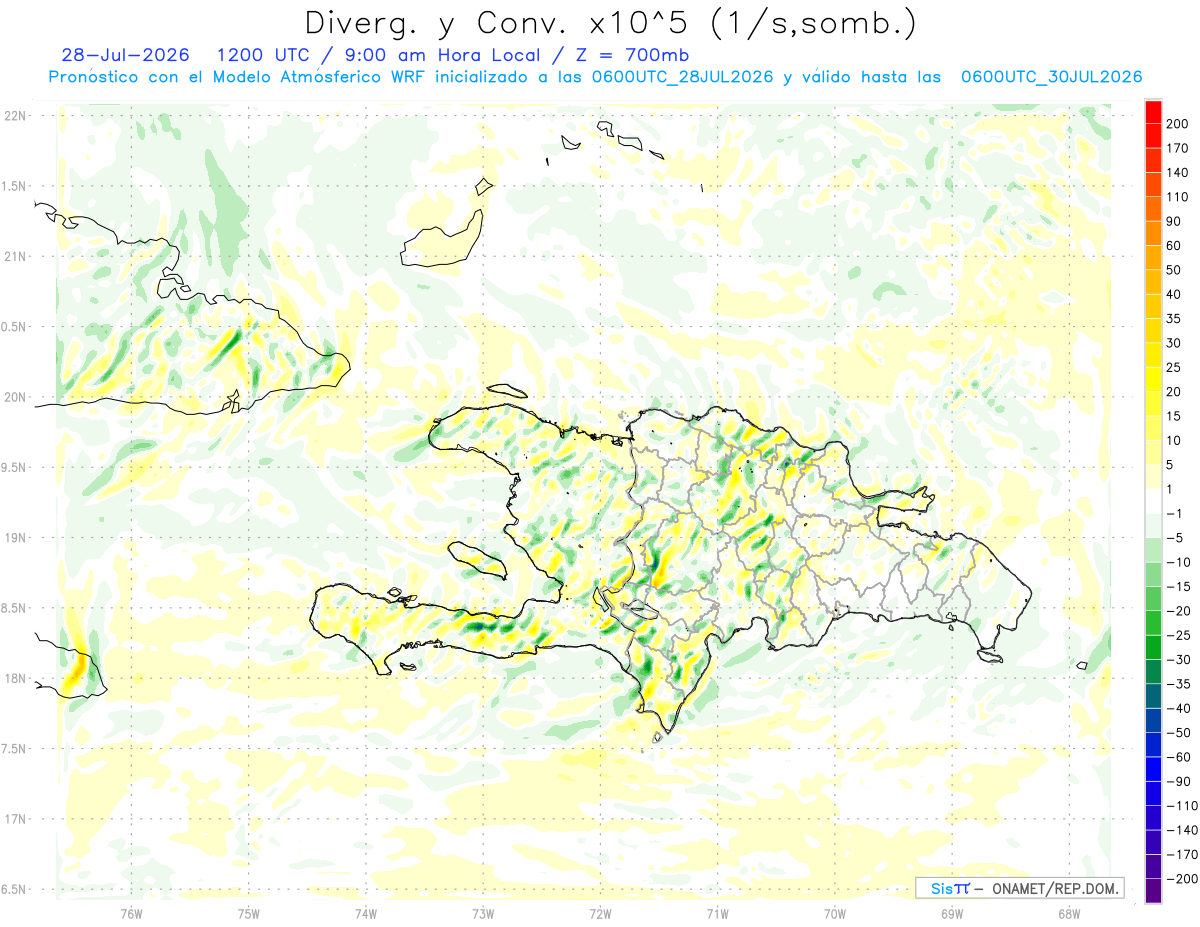
Task: Click the '68W' longitude label
Action: point(1069,913)
